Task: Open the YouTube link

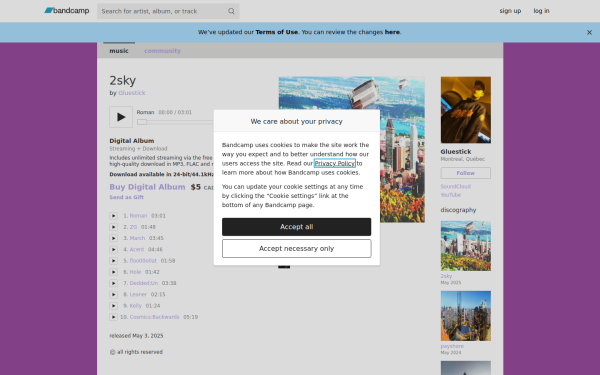Action: pos(451,195)
